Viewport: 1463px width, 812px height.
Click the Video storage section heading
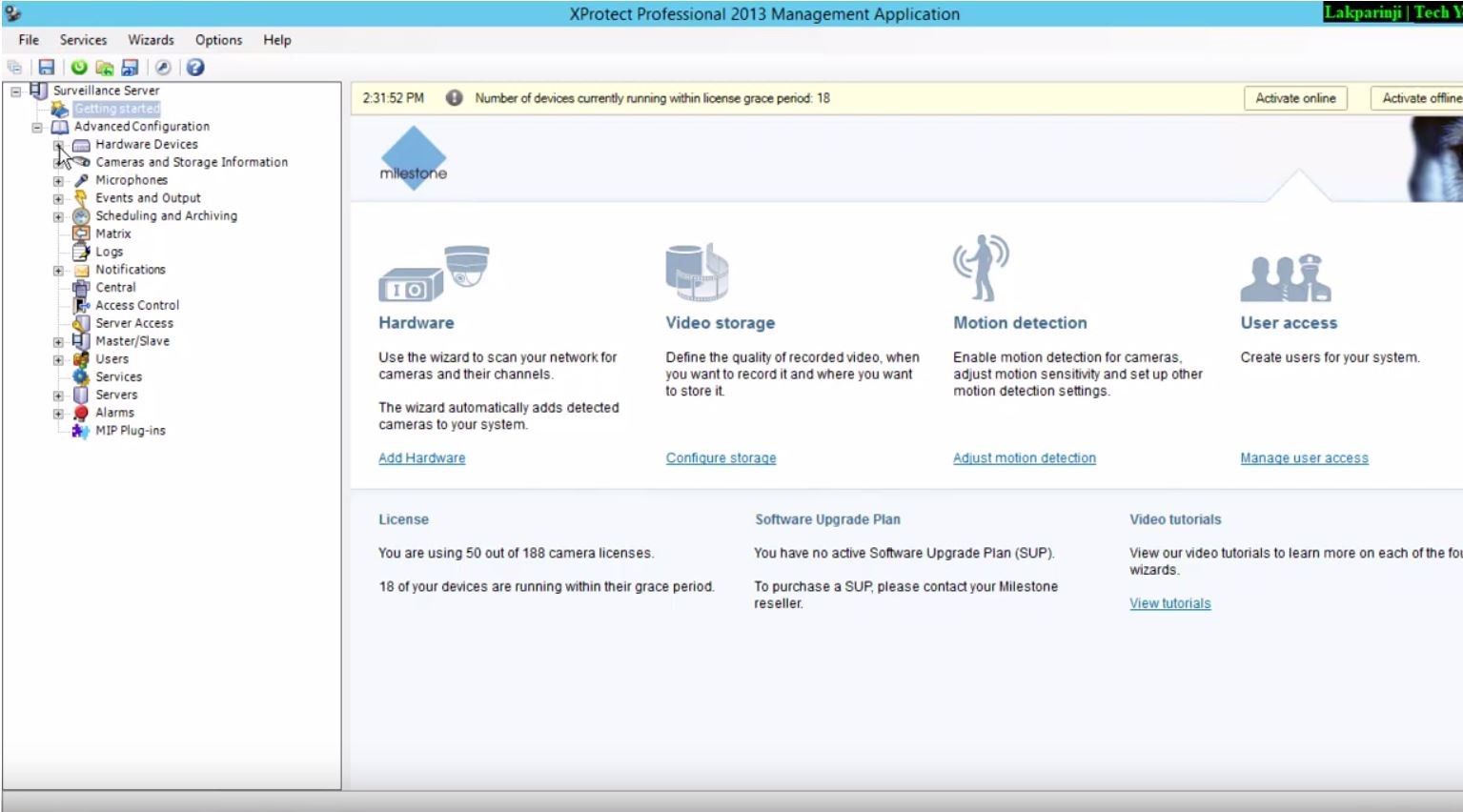[721, 323]
